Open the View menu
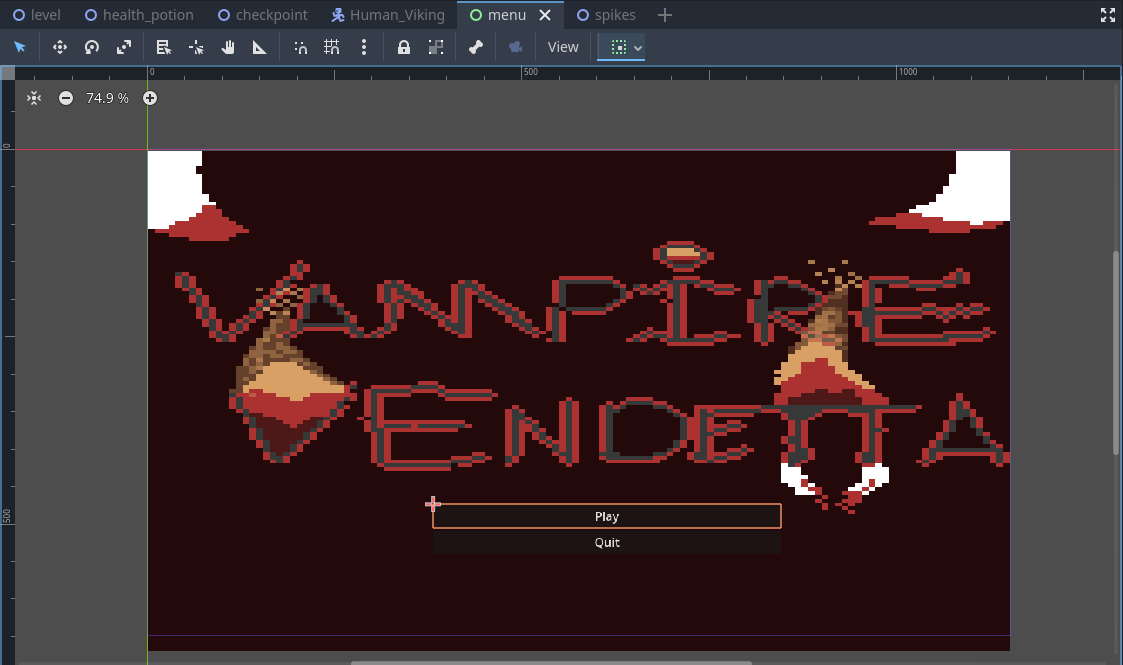Viewport: 1123px width, 665px height. pos(563,47)
